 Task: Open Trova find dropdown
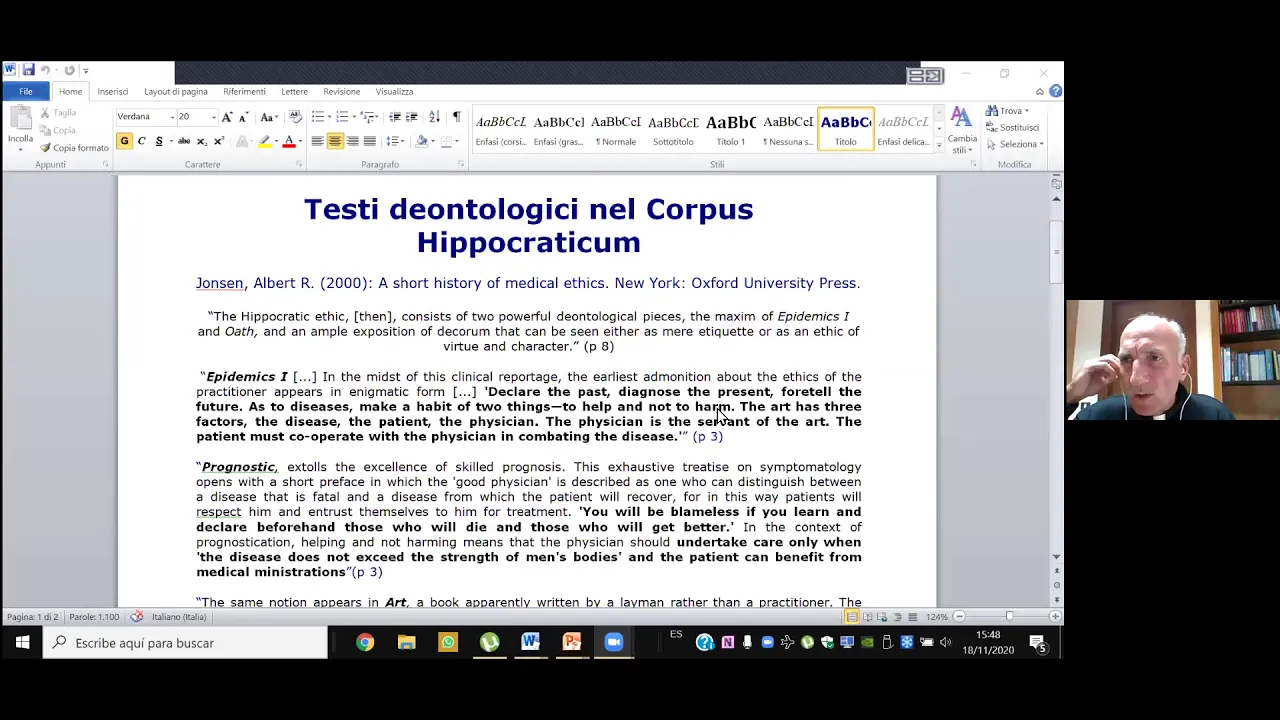point(1007,111)
